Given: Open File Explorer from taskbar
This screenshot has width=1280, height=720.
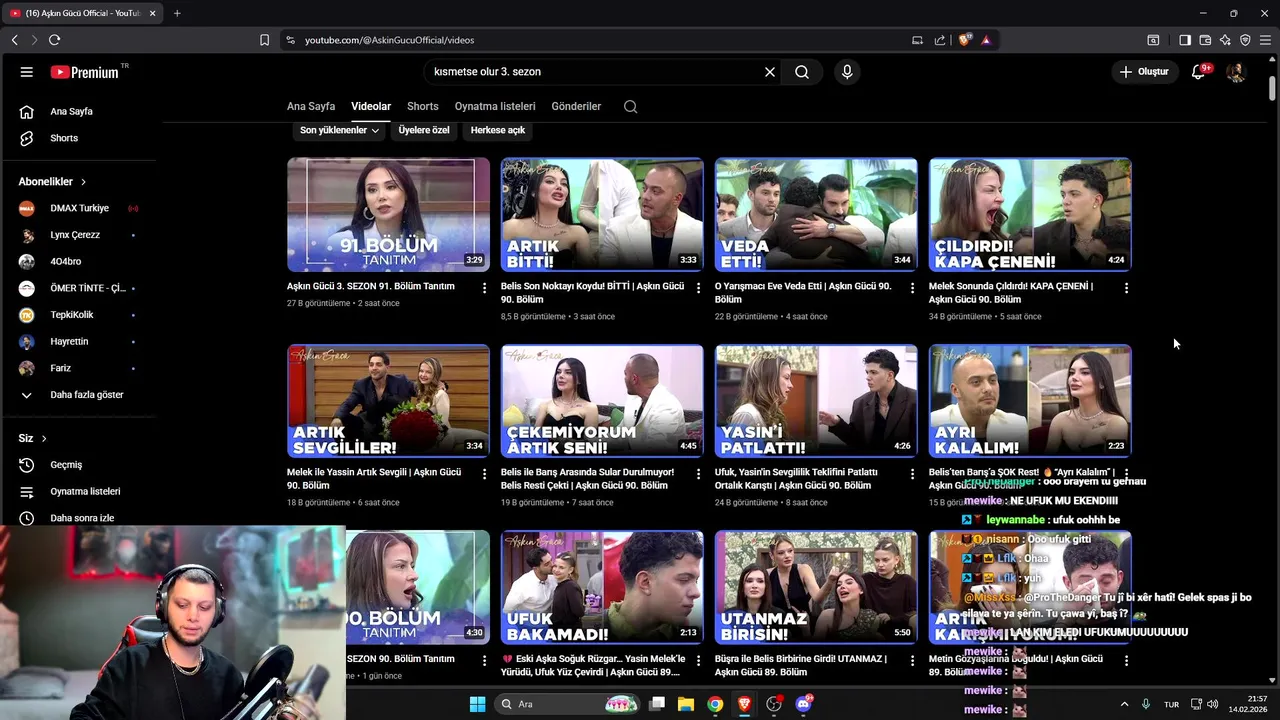Looking at the screenshot, I should click(686, 704).
